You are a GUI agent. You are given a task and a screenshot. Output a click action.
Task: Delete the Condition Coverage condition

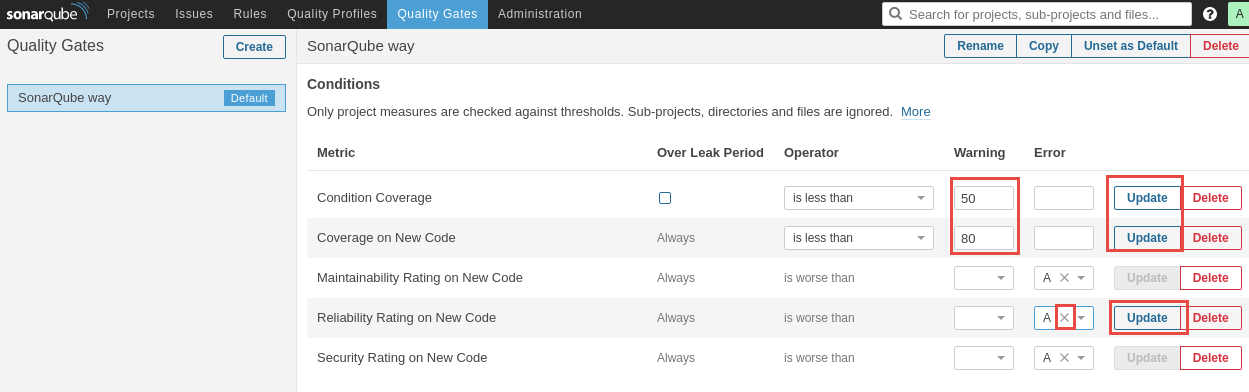1211,198
